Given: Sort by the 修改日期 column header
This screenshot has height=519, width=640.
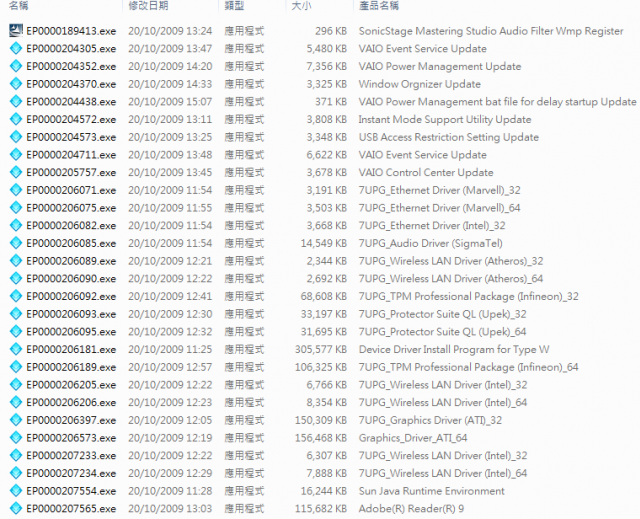Looking at the screenshot, I should click(x=148, y=5).
